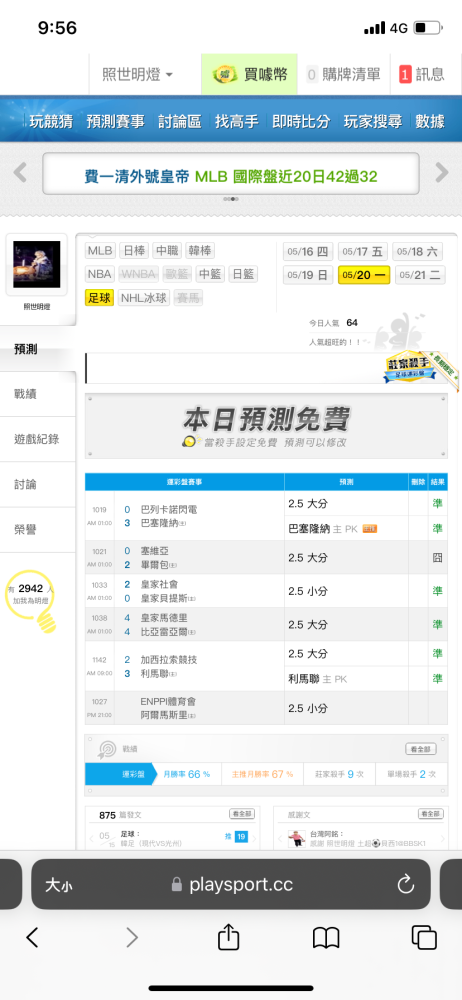Select the 日籃 league filter
This screenshot has height=1000, width=462.
(242, 274)
